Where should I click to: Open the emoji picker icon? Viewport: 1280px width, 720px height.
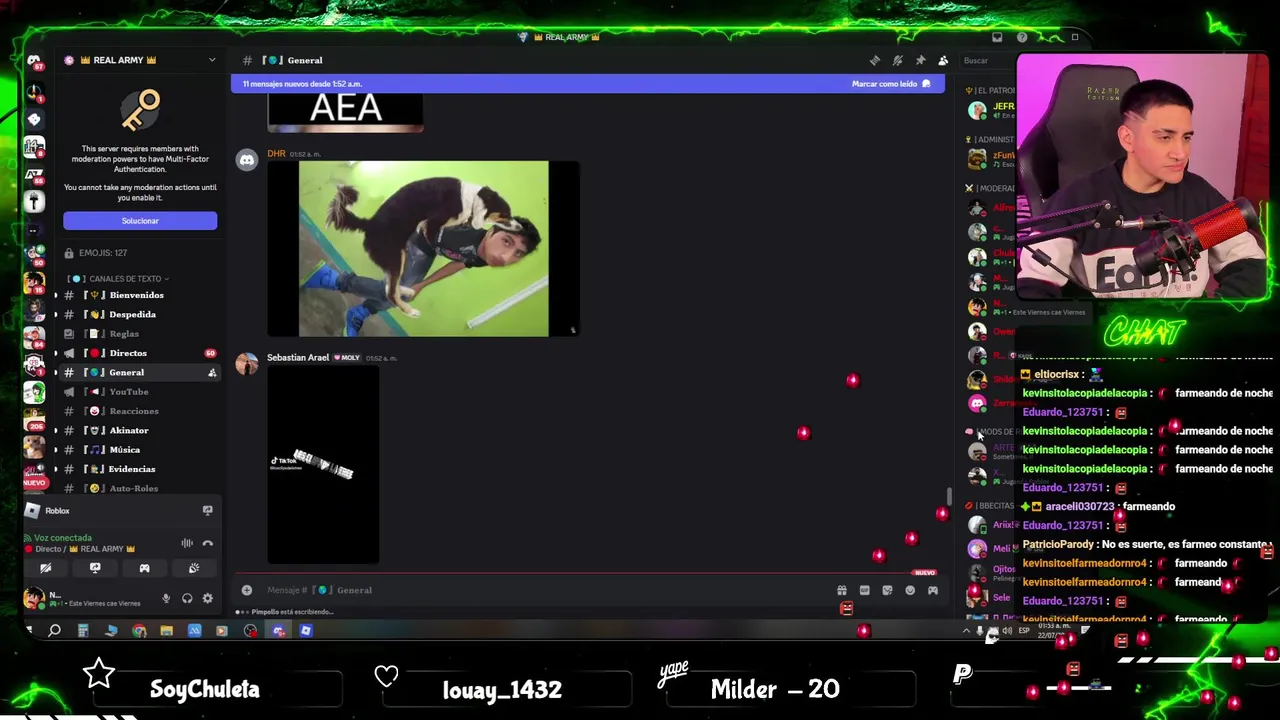click(910, 590)
